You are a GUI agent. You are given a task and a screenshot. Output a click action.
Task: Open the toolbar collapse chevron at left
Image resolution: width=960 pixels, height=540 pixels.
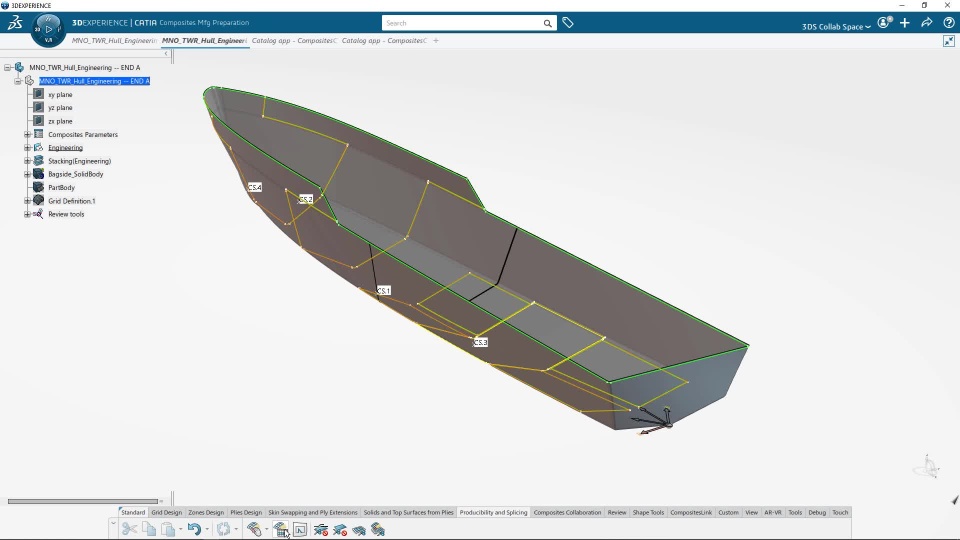tap(113, 523)
